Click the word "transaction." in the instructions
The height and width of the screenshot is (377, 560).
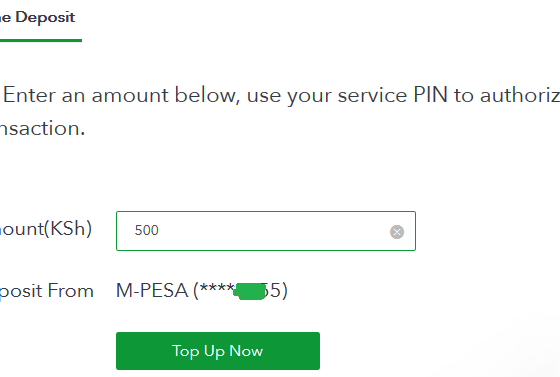42,128
